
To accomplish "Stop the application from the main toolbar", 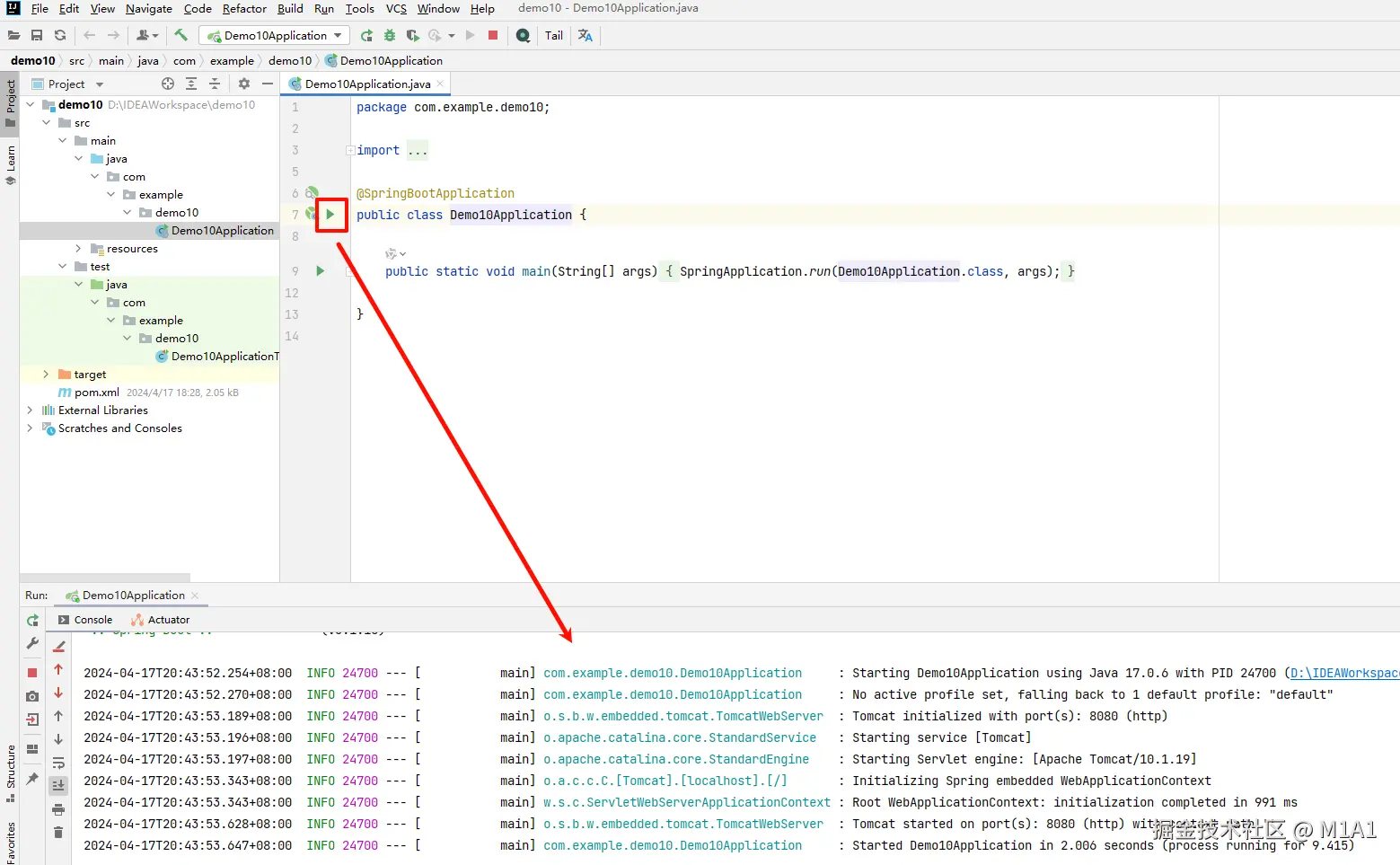I will click(x=493, y=36).
